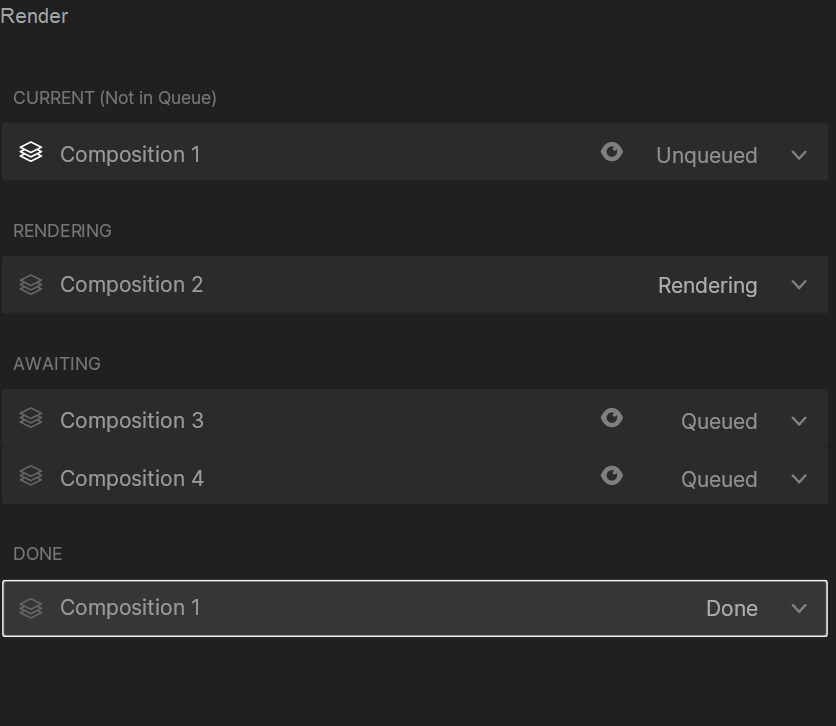Screen dimensions: 836x726
Task: Click the Queued status of Composition 3
Action: point(719,421)
